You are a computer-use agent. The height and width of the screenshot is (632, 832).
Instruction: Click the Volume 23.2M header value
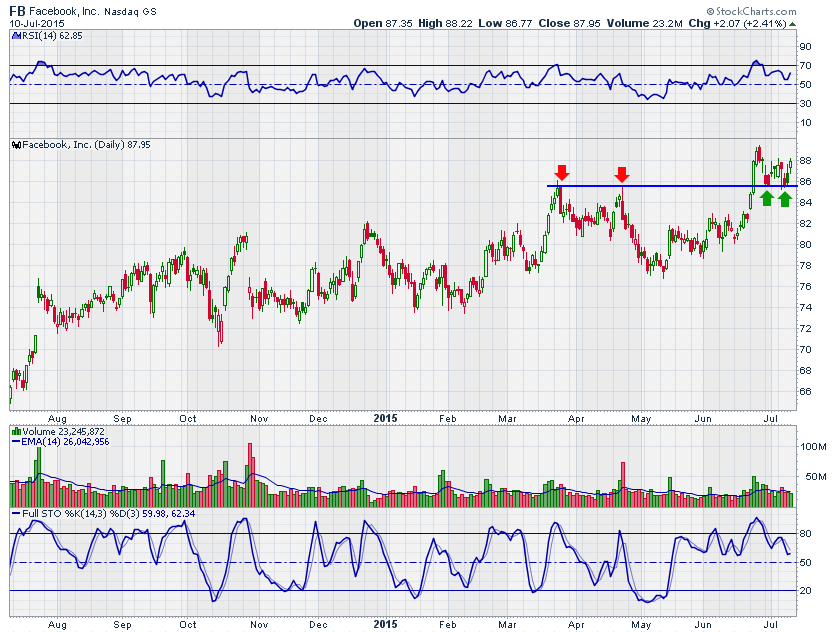pyautogui.click(x=645, y=23)
